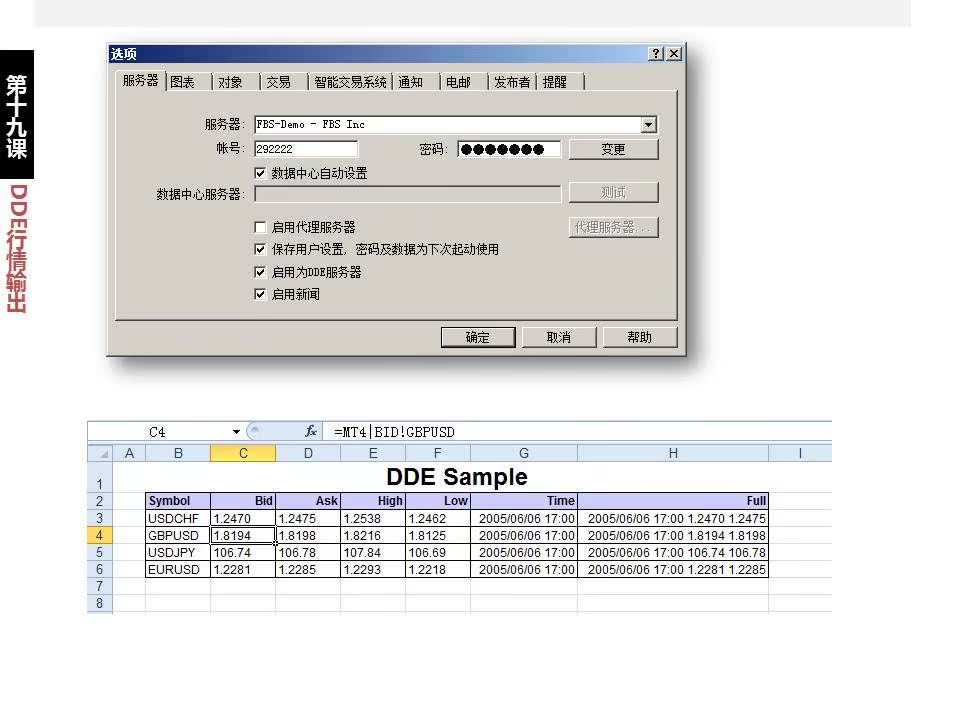This screenshot has width=960, height=720.
Task: Open the 智能交易系统 tab
Action: click(x=350, y=82)
